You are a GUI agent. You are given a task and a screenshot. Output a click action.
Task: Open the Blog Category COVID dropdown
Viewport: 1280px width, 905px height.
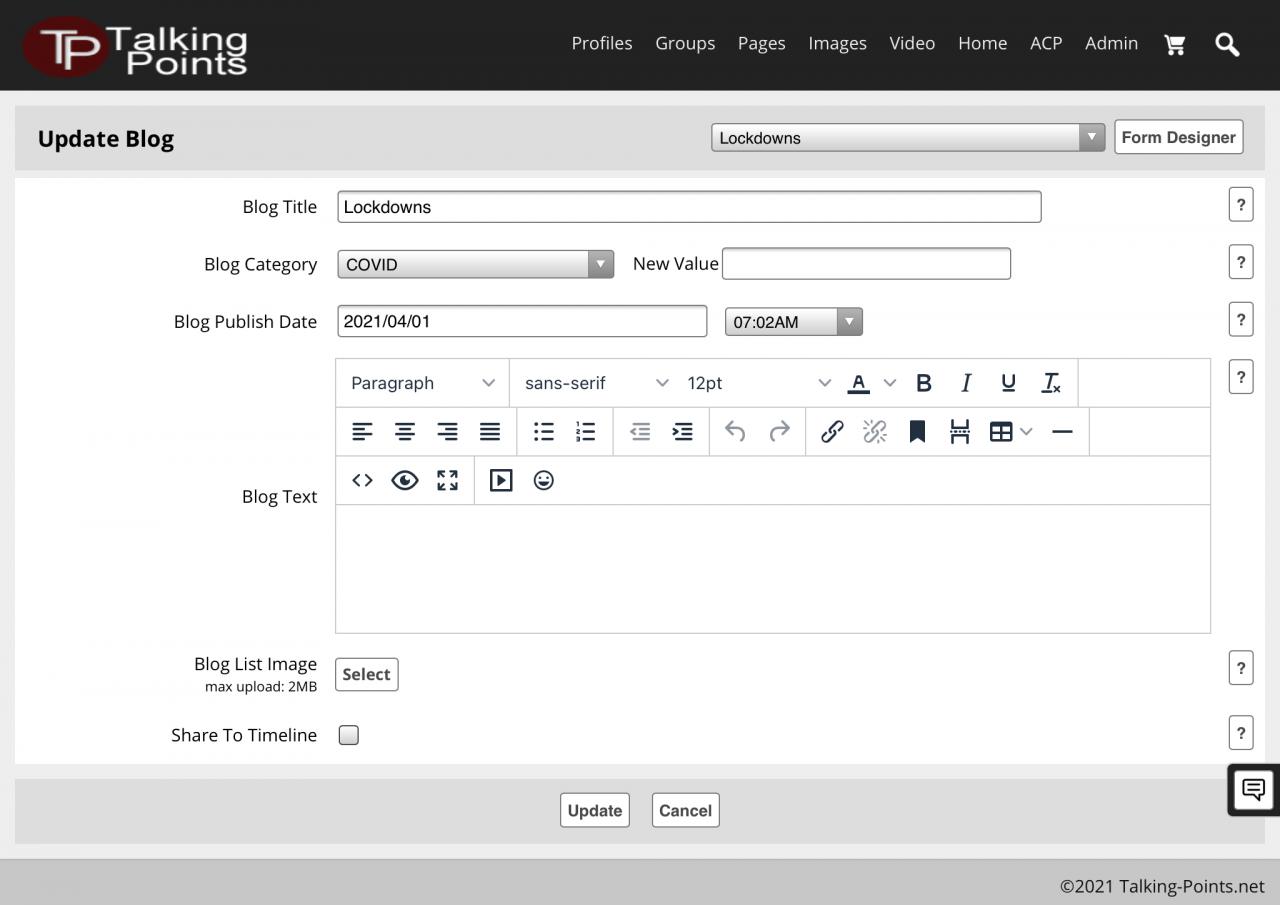tap(475, 264)
